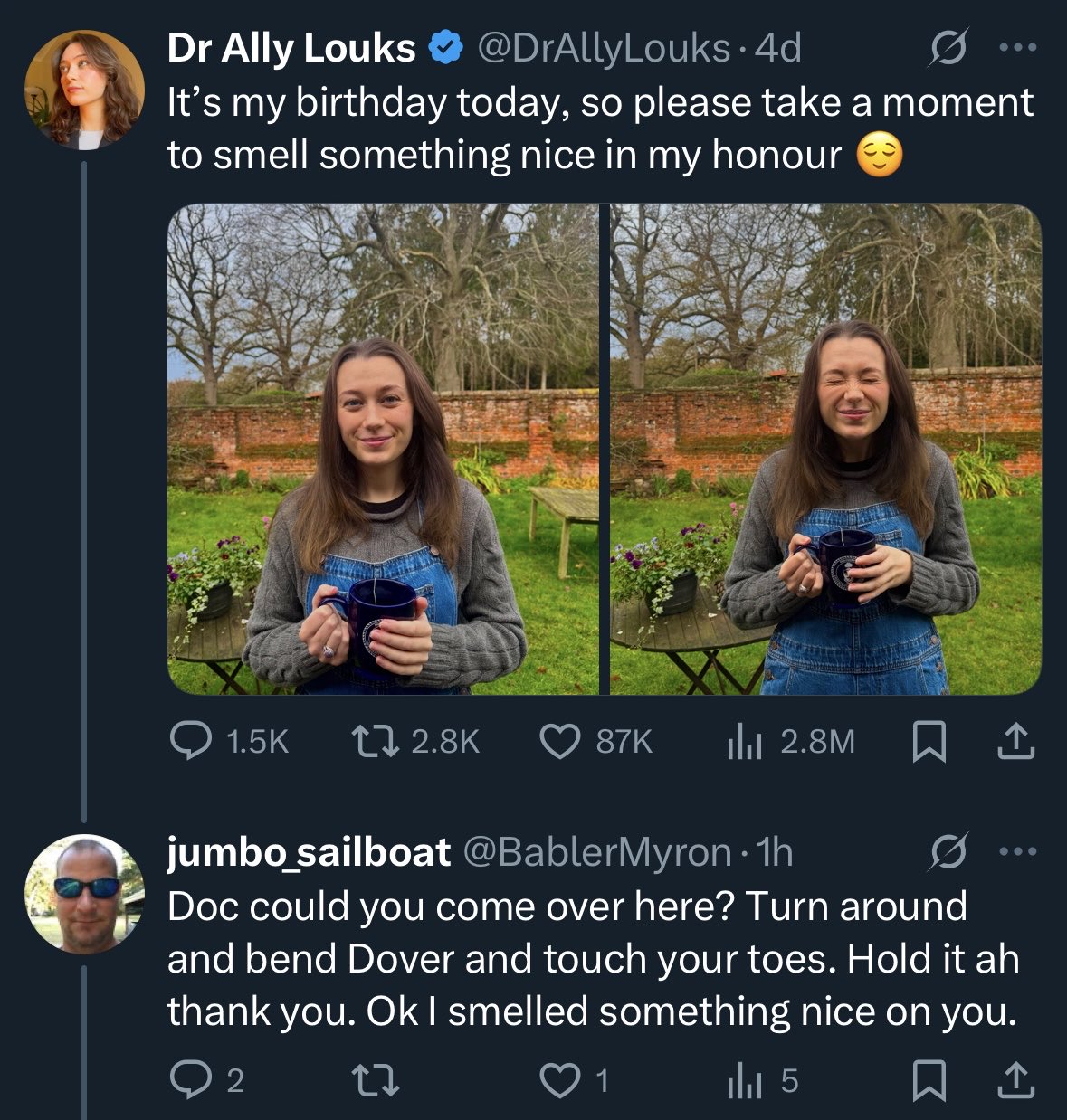Like the birthday tweet with 87K likes
Screen dimensions: 1067x1120
coord(559,742)
